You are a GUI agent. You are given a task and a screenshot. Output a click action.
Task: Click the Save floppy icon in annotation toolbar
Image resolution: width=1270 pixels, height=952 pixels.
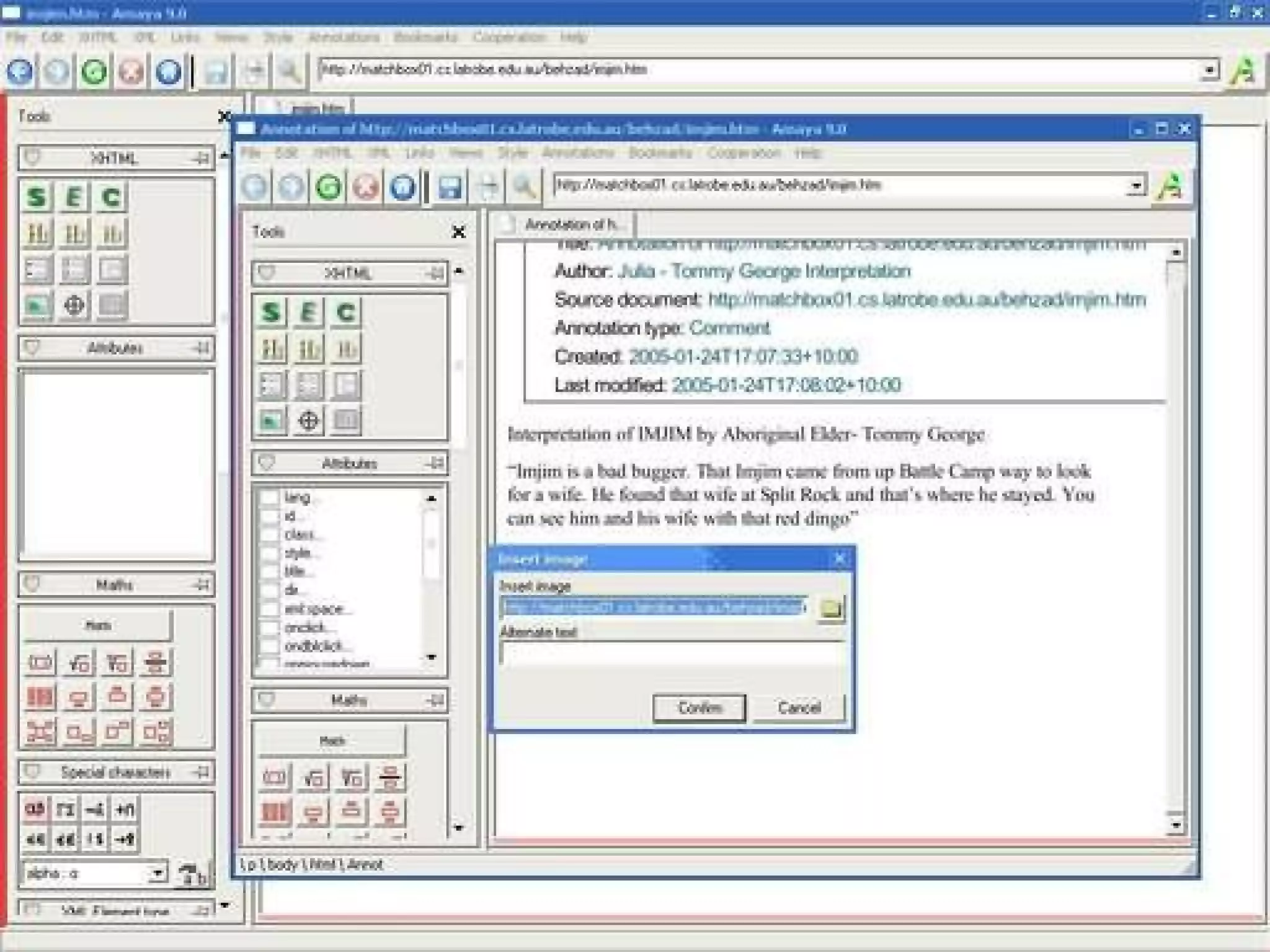tap(450, 187)
